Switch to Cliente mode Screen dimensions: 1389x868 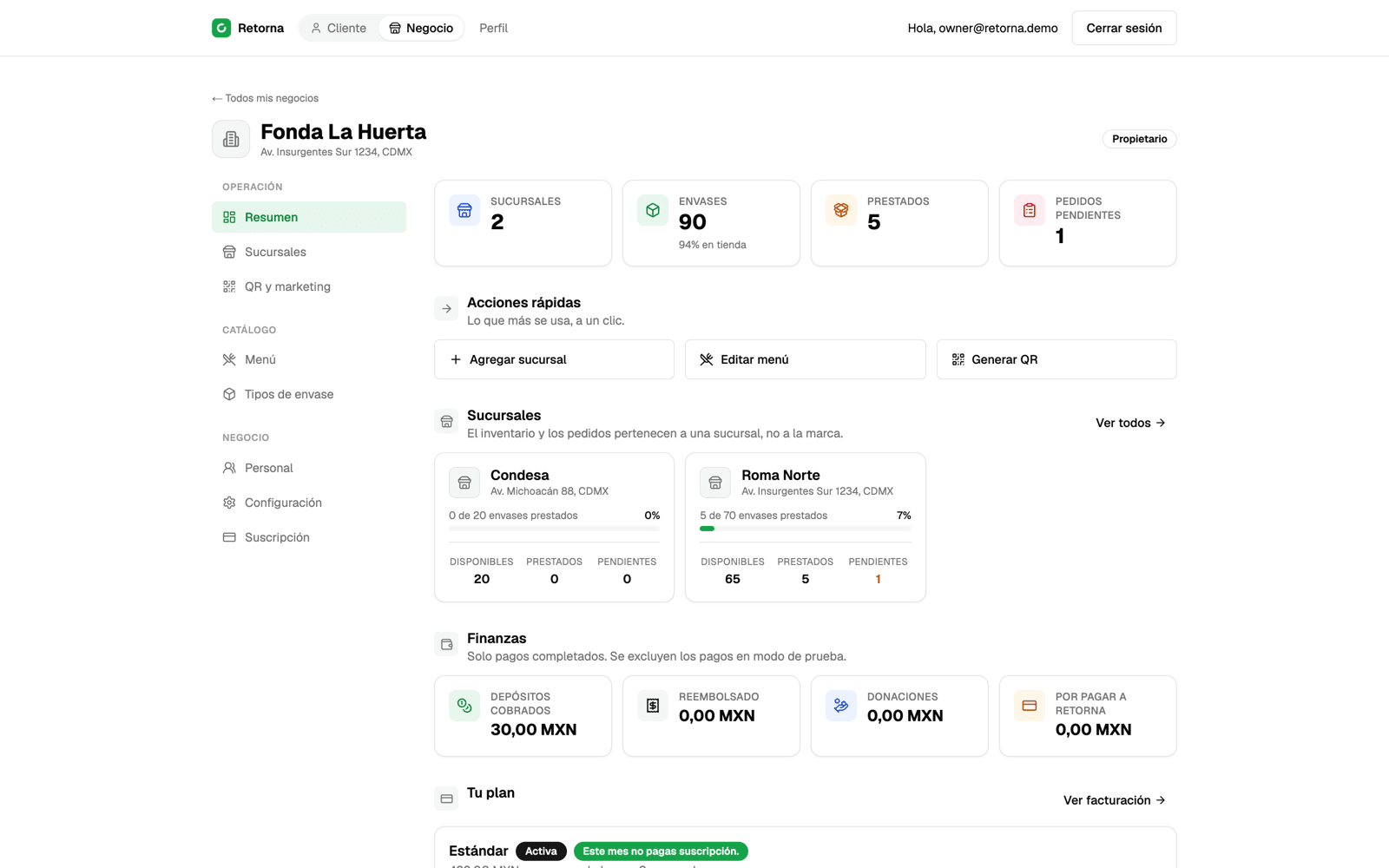(339, 28)
